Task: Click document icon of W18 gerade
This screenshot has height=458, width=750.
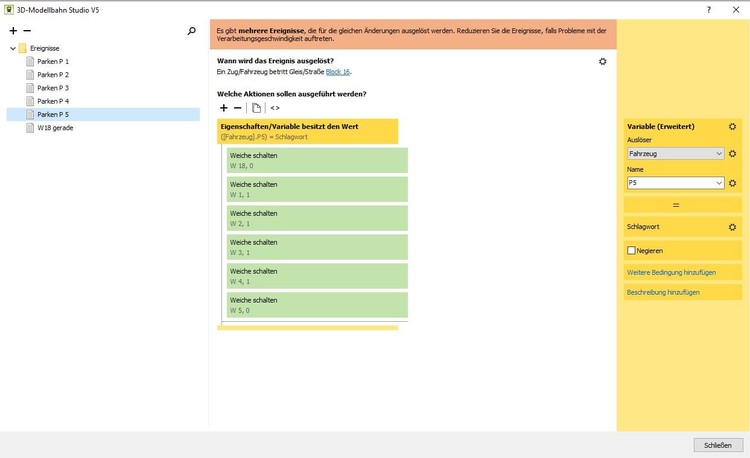Action: (30, 128)
